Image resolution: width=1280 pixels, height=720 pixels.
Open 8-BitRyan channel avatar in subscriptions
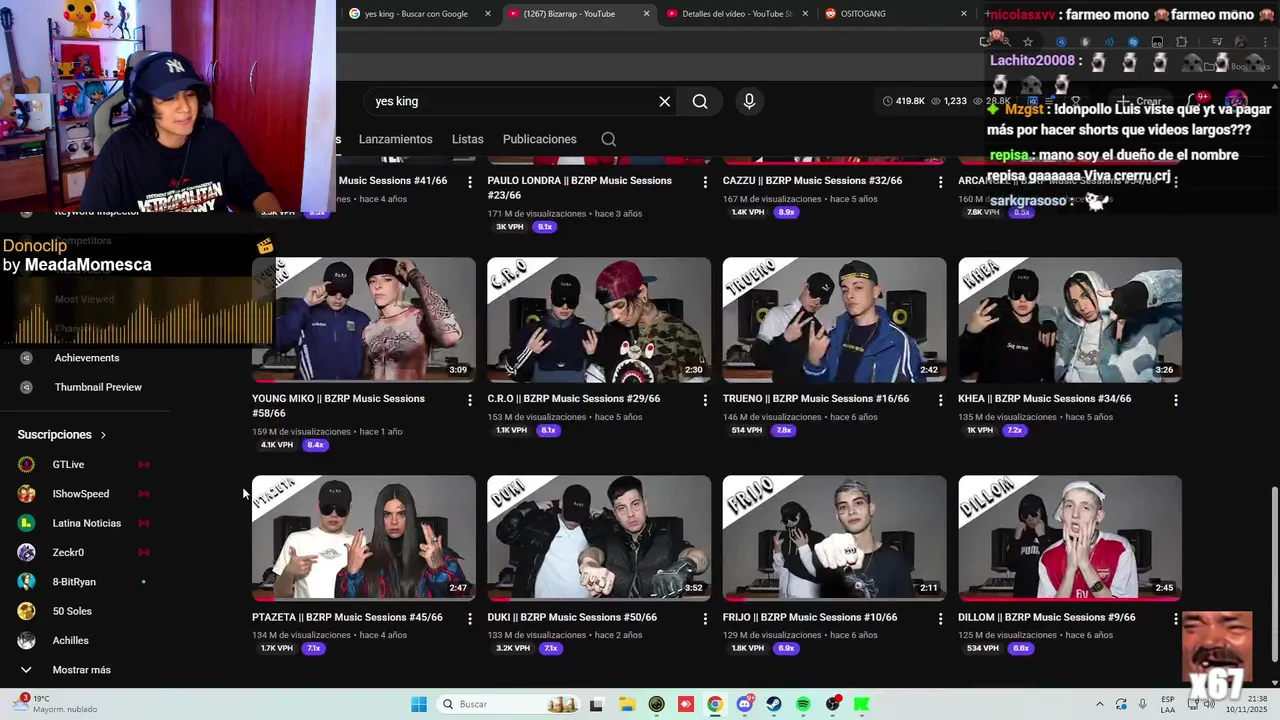coord(27,582)
